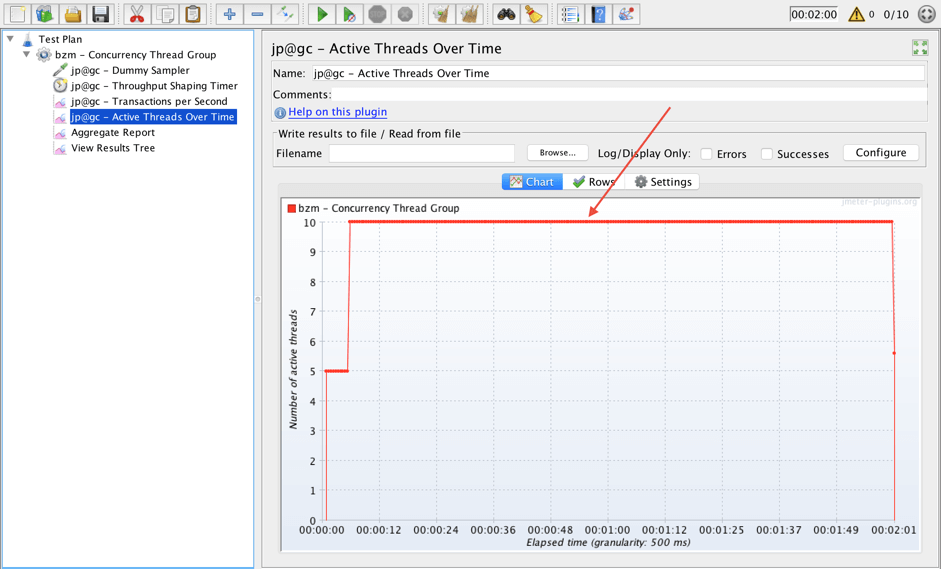This screenshot has width=941, height=569.
Task: Collapse all nodes with minus icon
Action: click(257, 14)
